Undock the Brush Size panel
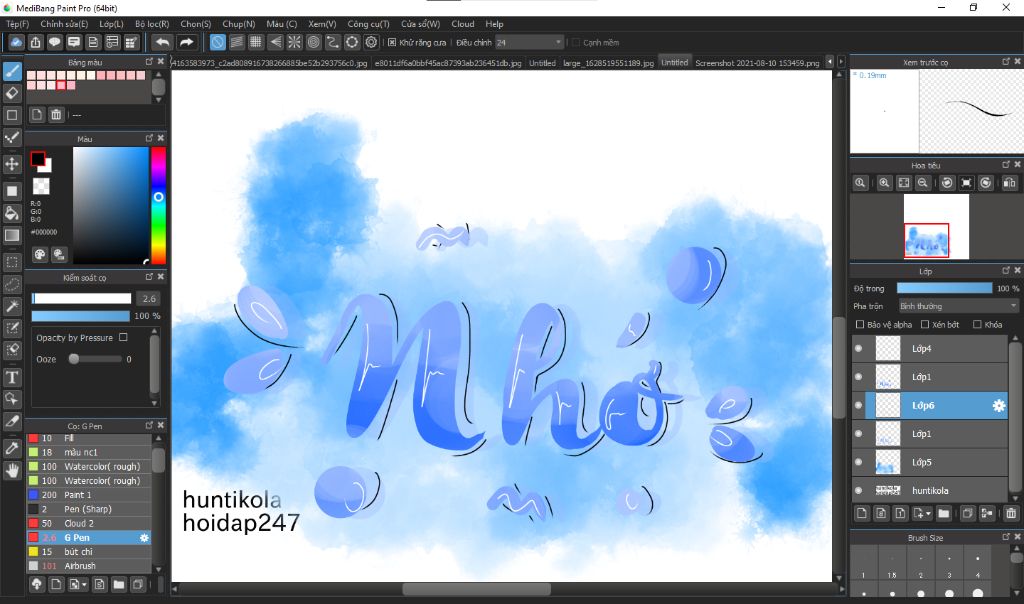The height and width of the screenshot is (604, 1024). pos(1006,537)
